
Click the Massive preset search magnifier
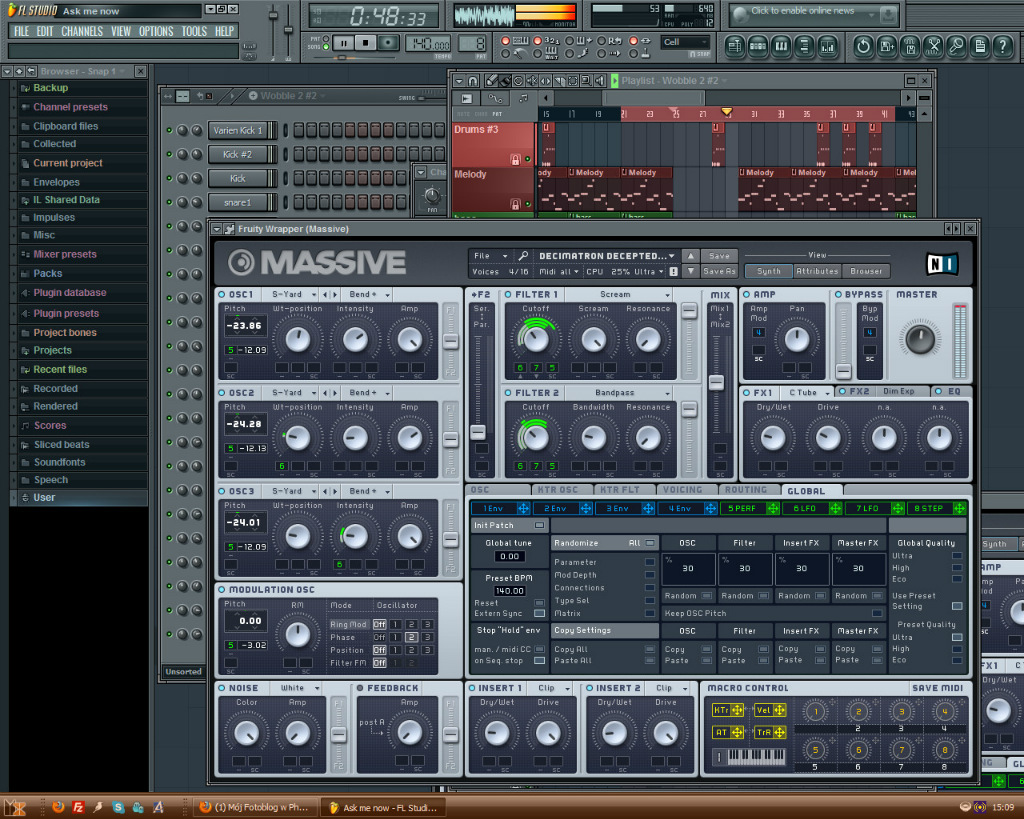coord(523,255)
